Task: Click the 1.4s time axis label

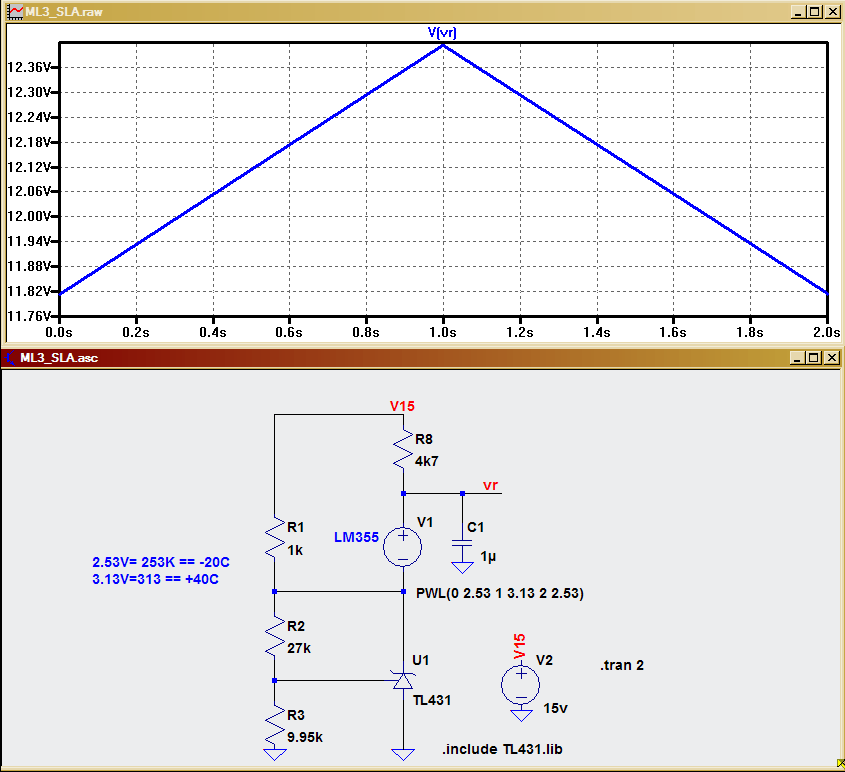Action: (x=597, y=332)
